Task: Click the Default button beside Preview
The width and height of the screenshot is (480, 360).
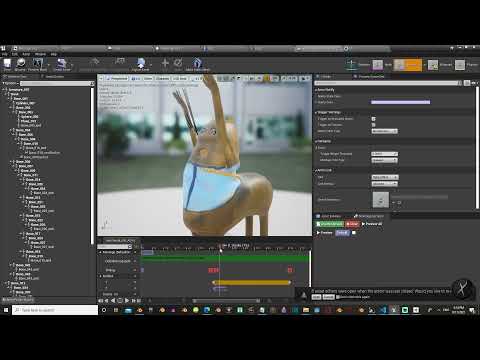Action: pos(342,233)
